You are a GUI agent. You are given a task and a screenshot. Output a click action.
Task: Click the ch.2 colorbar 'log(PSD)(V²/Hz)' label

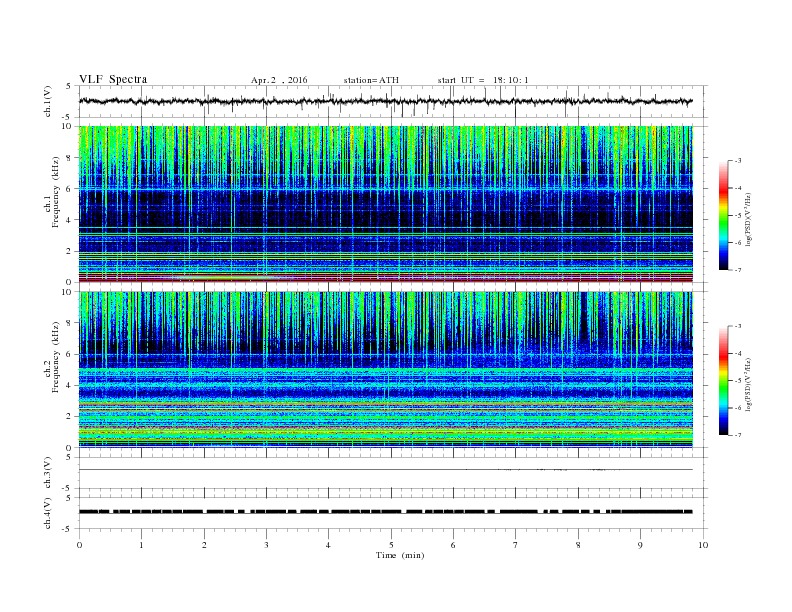coord(749,384)
